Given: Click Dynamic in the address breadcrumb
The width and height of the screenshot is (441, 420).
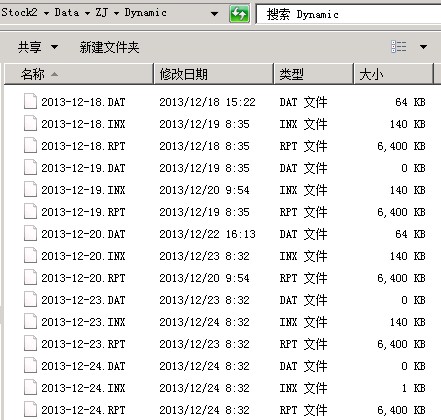Looking at the screenshot, I should pyautogui.click(x=145, y=13).
